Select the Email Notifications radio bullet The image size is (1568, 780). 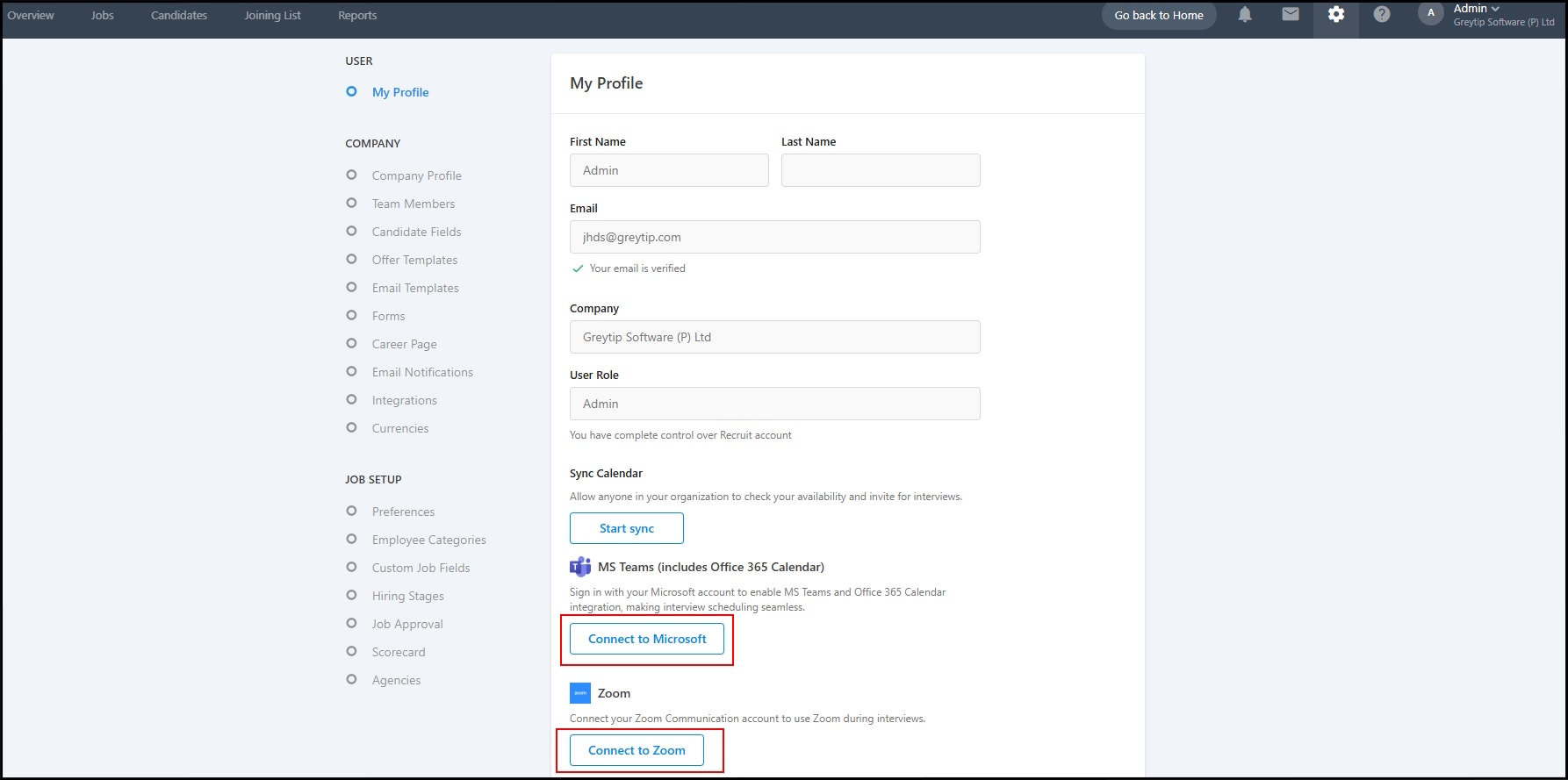click(x=351, y=371)
